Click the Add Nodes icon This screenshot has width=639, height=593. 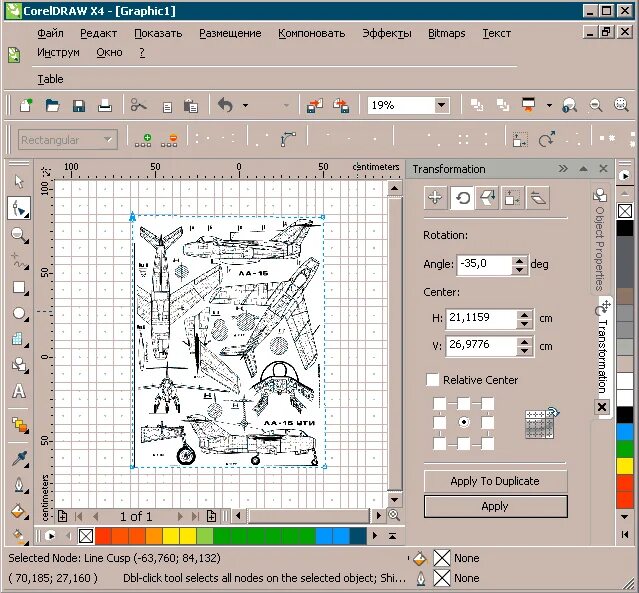(143, 140)
